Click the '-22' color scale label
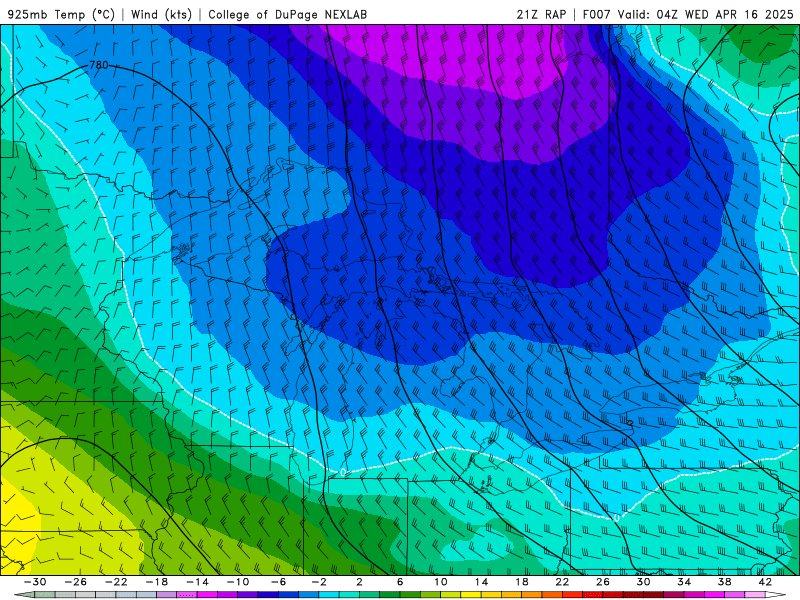 (116, 582)
